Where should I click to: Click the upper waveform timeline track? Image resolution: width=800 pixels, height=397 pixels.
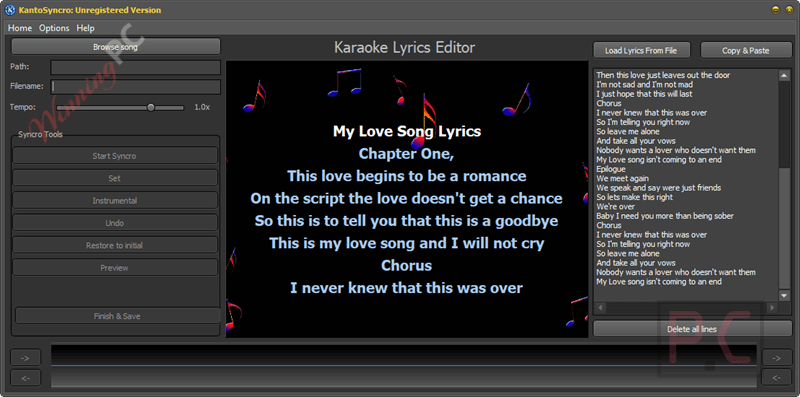point(404,354)
